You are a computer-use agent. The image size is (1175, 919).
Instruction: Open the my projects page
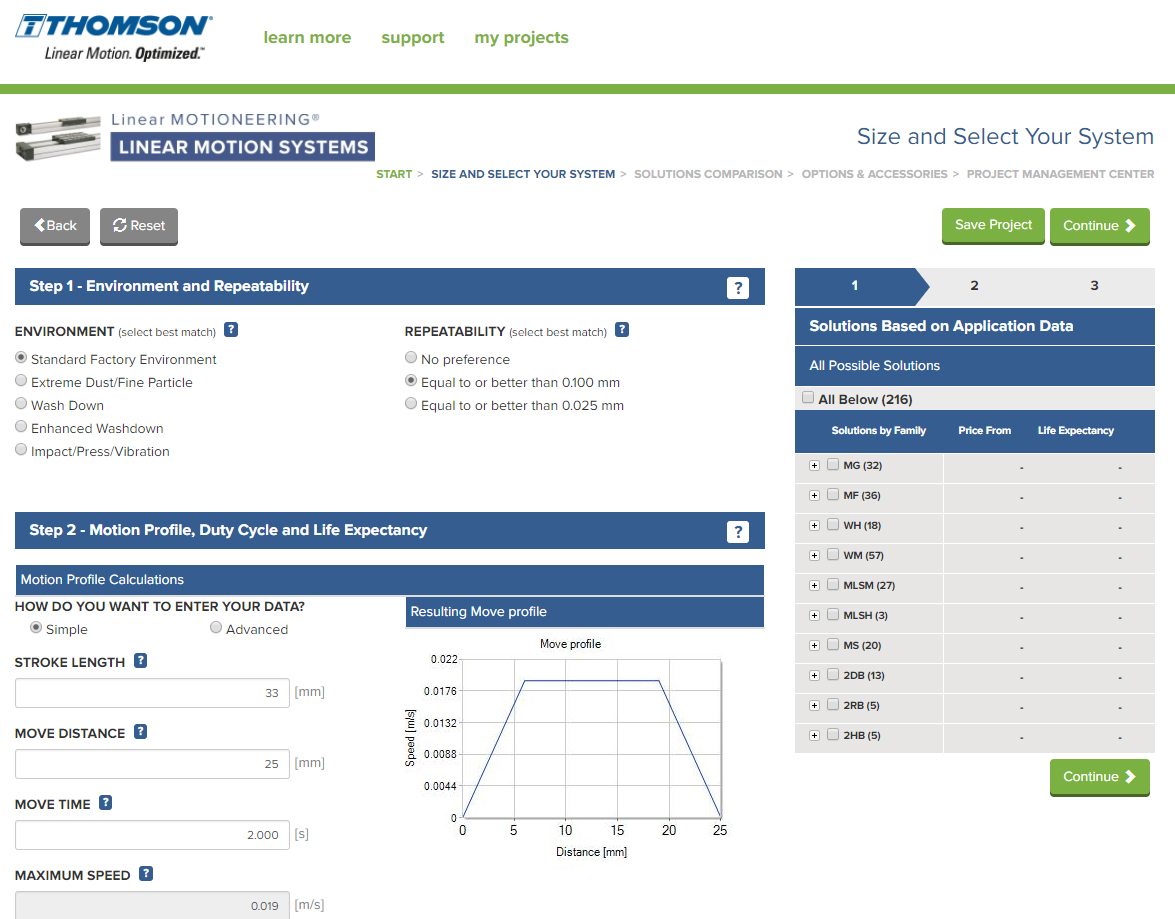pos(521,37)
